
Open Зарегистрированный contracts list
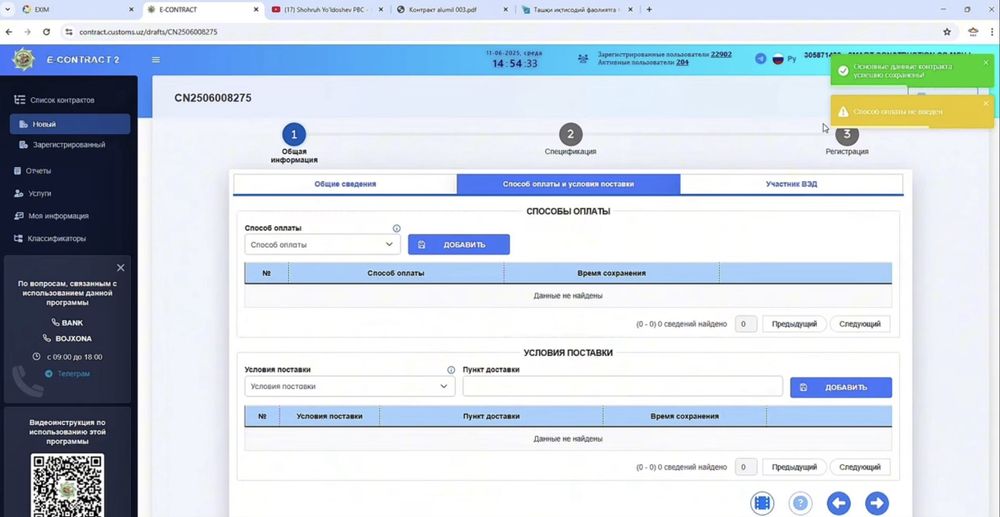point(69,145)
